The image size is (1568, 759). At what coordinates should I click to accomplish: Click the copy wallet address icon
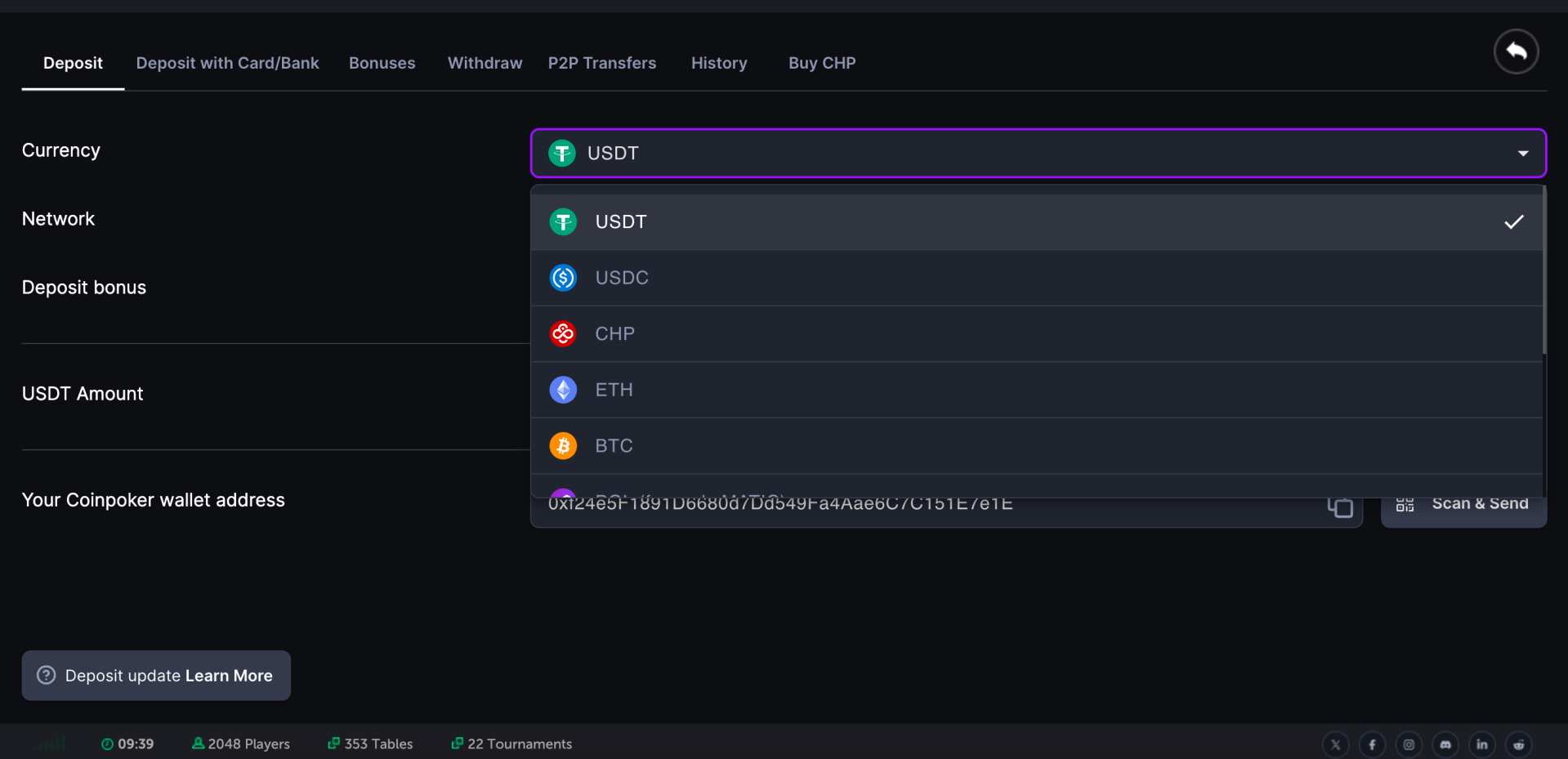(1339, 506)
